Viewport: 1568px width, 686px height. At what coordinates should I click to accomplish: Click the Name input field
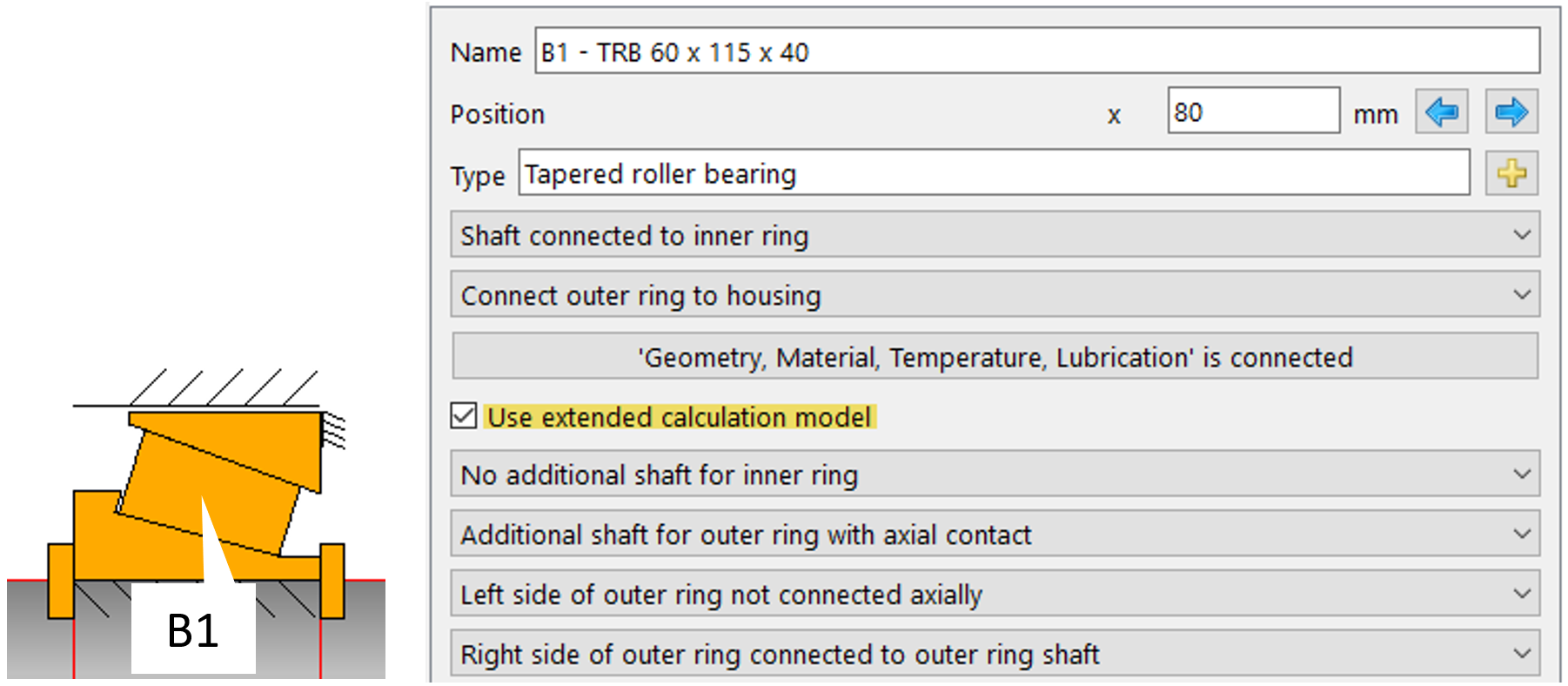click(1035, 51)
